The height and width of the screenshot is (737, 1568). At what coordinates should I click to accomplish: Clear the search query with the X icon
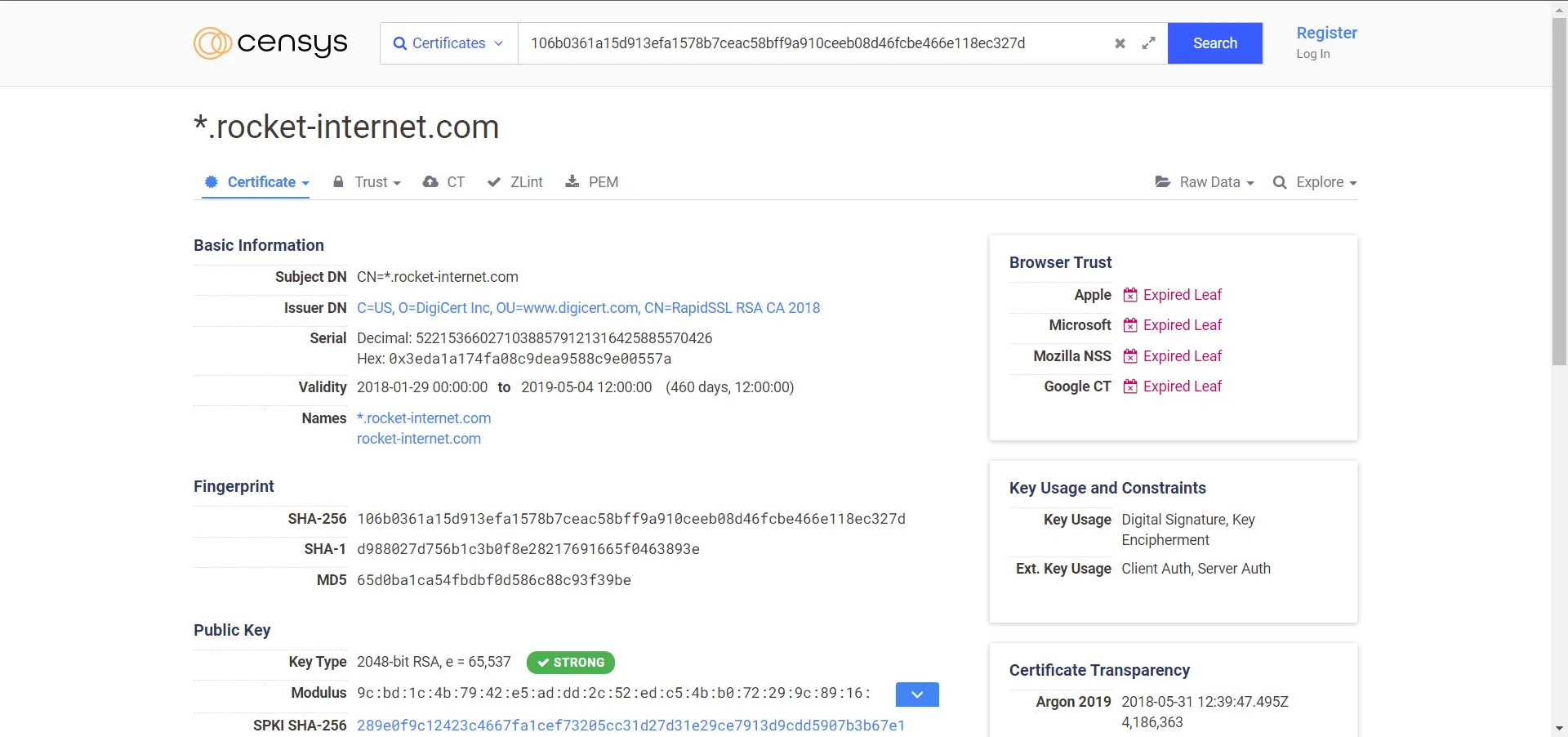(1120, 43)
